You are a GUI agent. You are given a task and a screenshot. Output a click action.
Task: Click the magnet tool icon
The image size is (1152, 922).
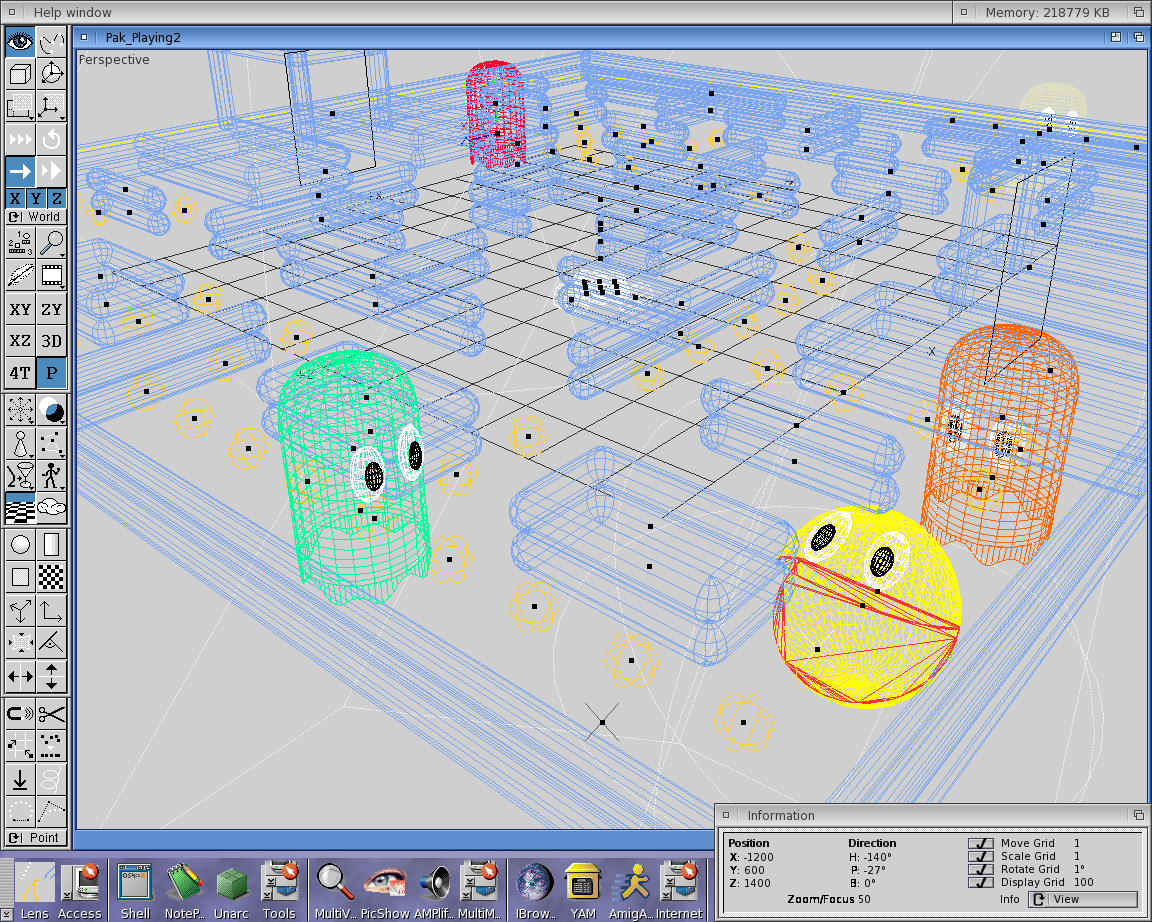[20, 714]
